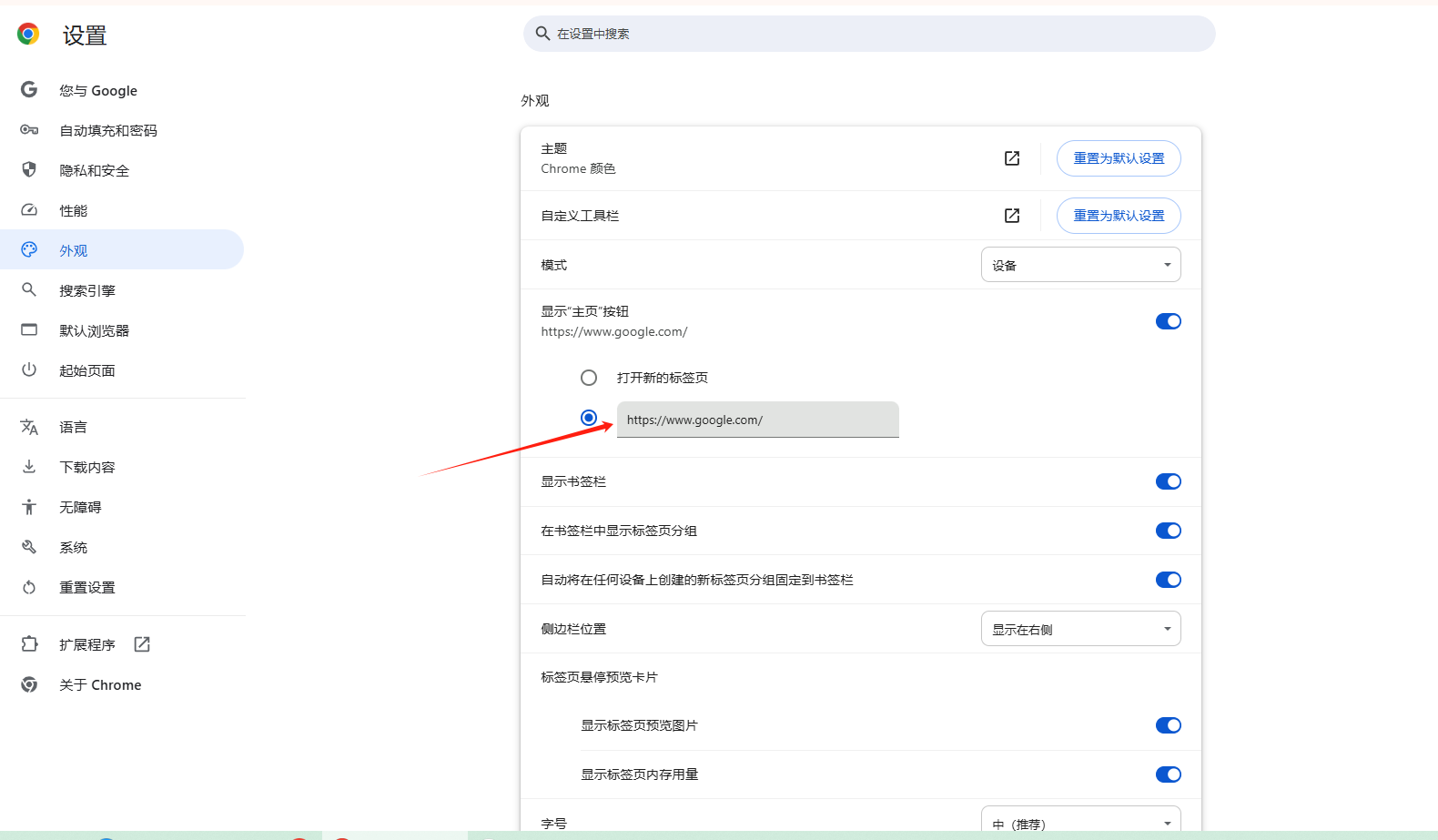The image size is (1438, 840).
Task: Reset 自定义工具栏 with 重置为默认设置 button
Action: (x=1119, y=216)
